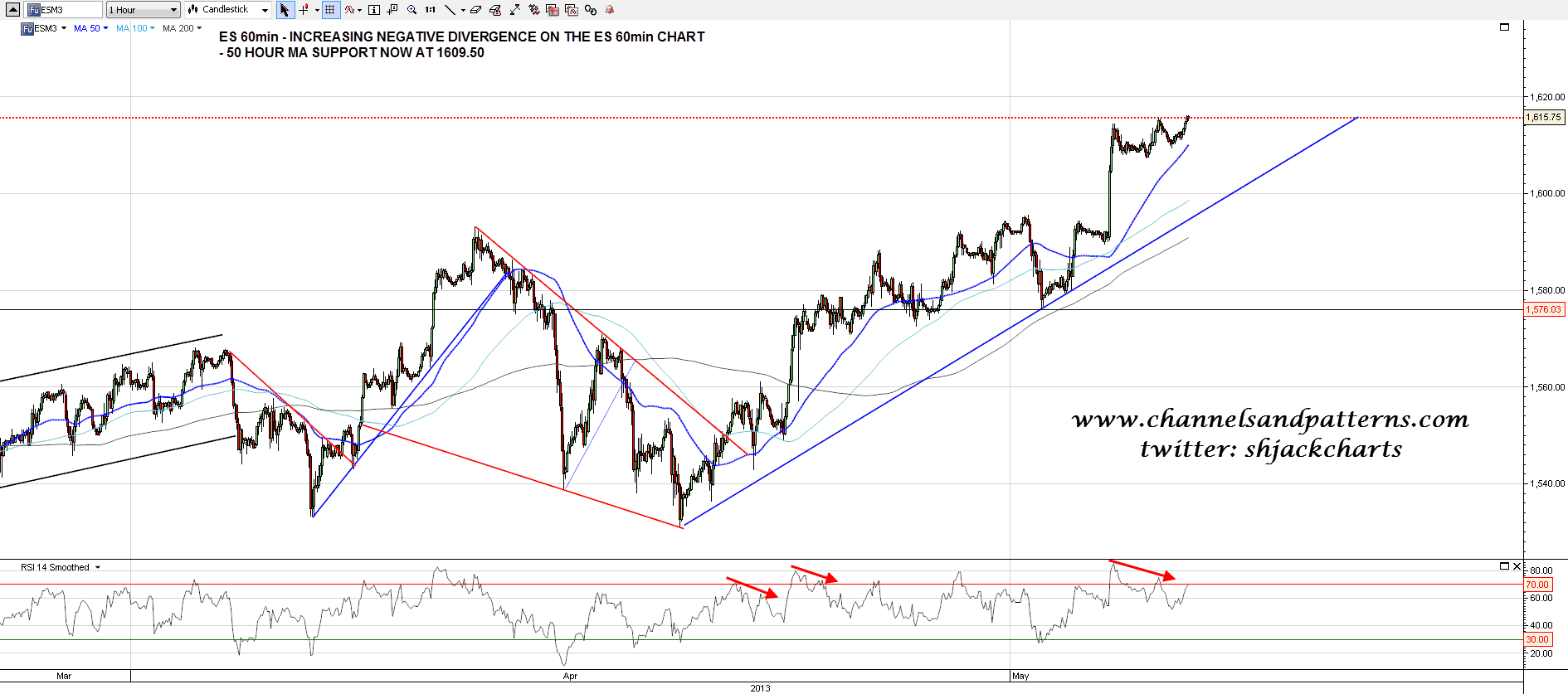Select the trend line drawing tool
1568x694 pixels.
pos(450,10)
